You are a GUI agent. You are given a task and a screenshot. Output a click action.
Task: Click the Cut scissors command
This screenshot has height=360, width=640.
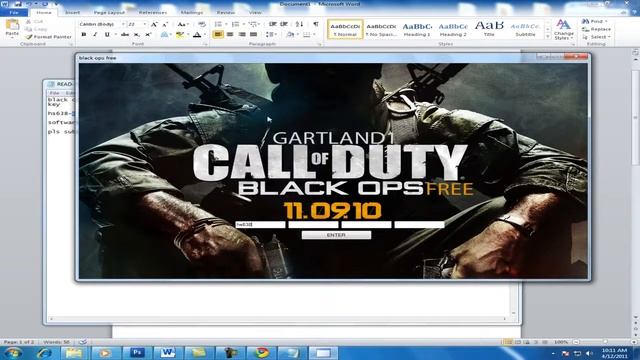[34, 22]
